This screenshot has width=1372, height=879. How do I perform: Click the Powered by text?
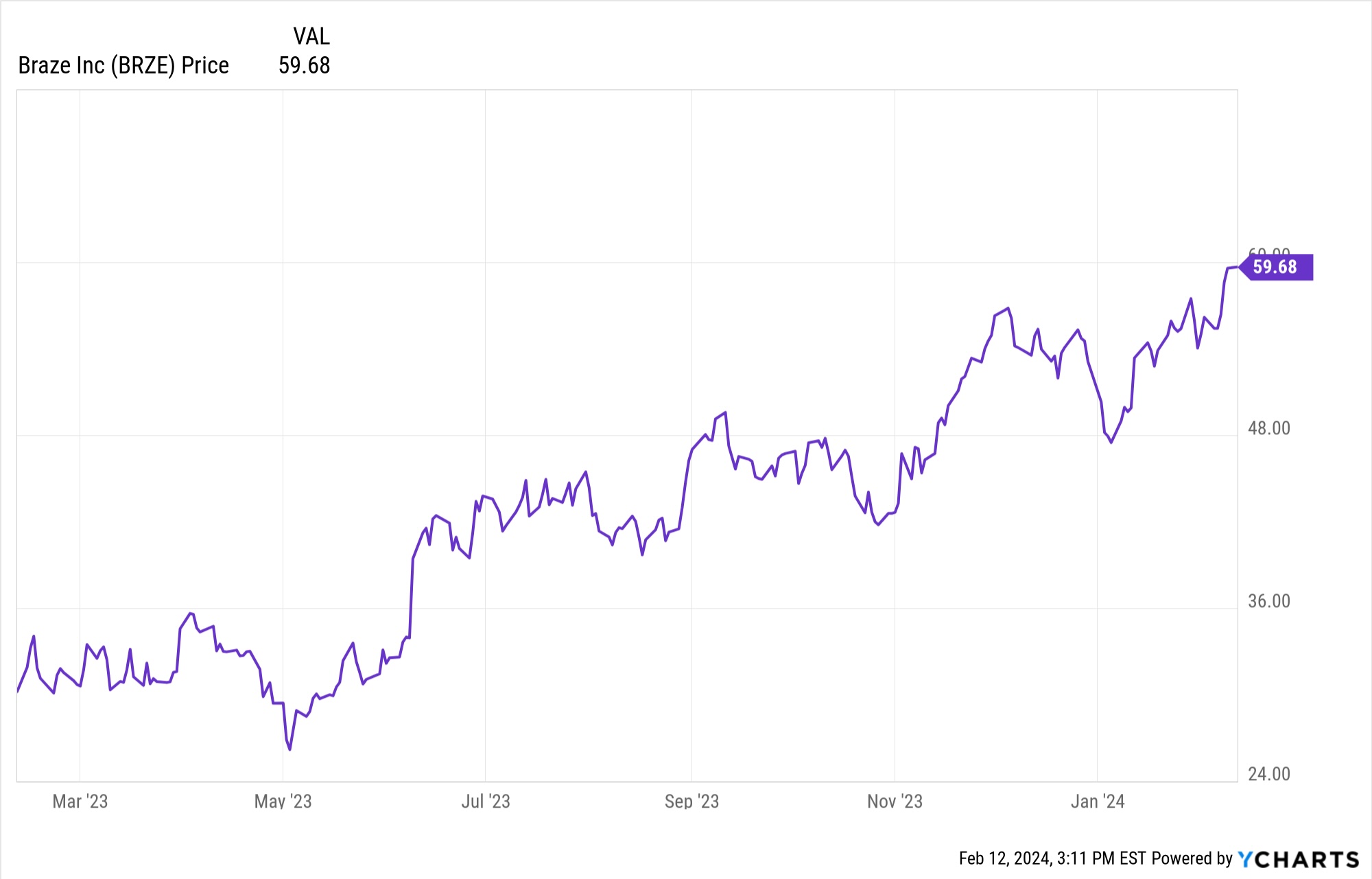pos(1192,858)
